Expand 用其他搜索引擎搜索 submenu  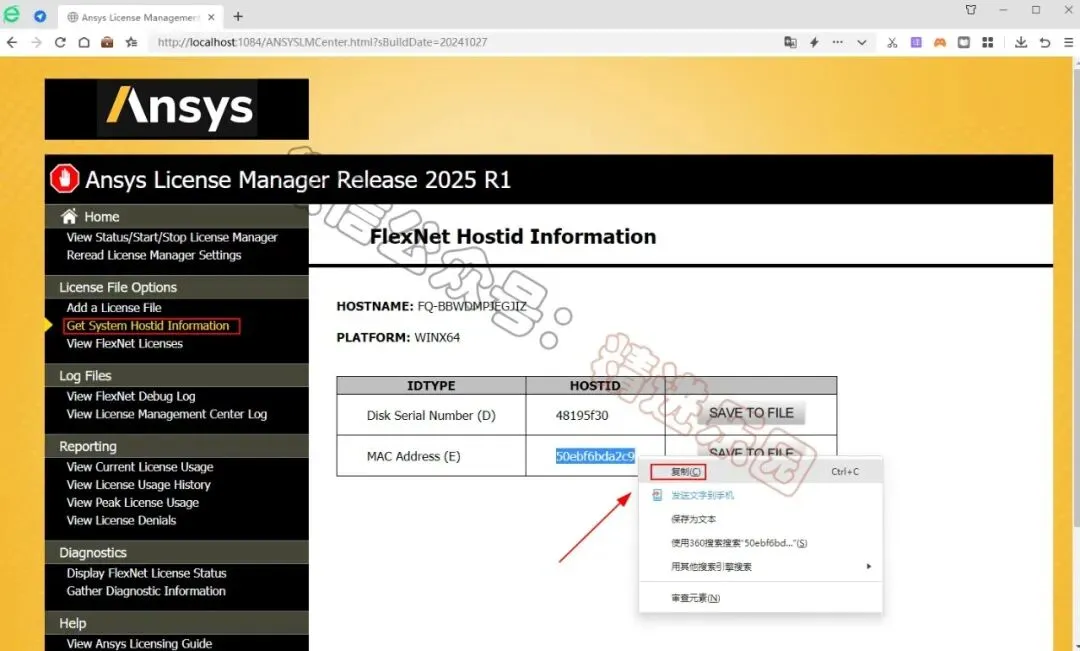point(760,566)
